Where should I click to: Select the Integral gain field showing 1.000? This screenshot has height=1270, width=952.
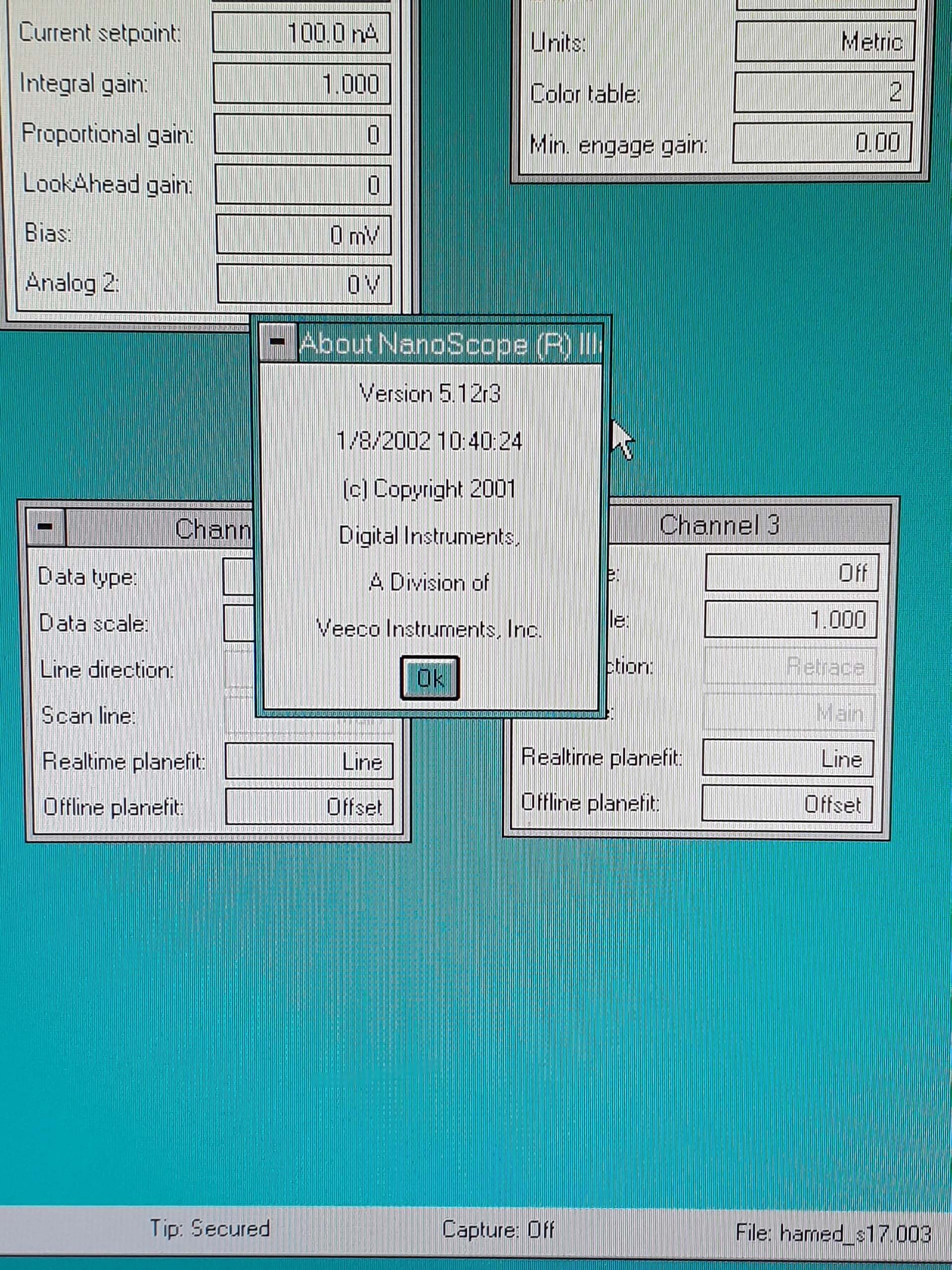click(x=302, y=83)
